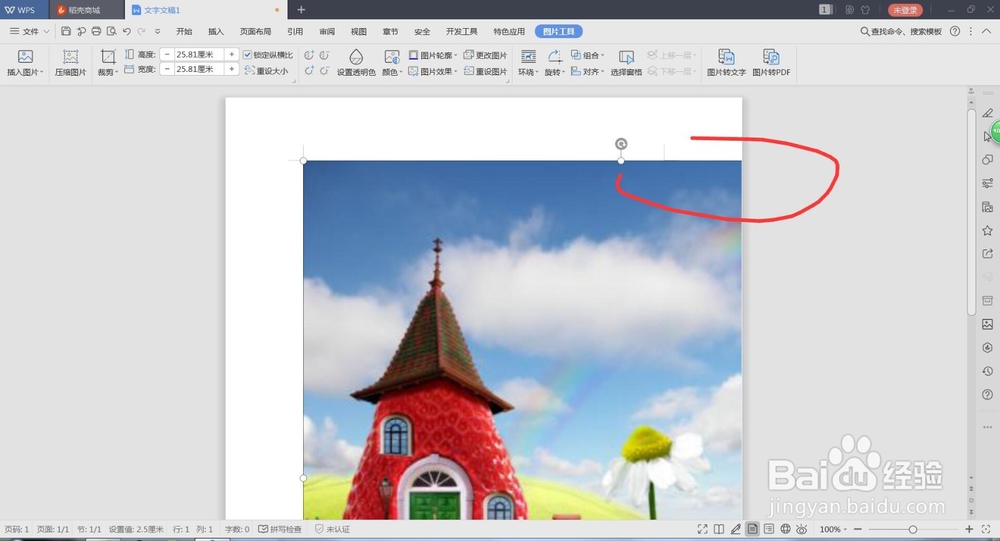
Task: Expand the size settings dialog launcher
Action: (x=294, y=81)
